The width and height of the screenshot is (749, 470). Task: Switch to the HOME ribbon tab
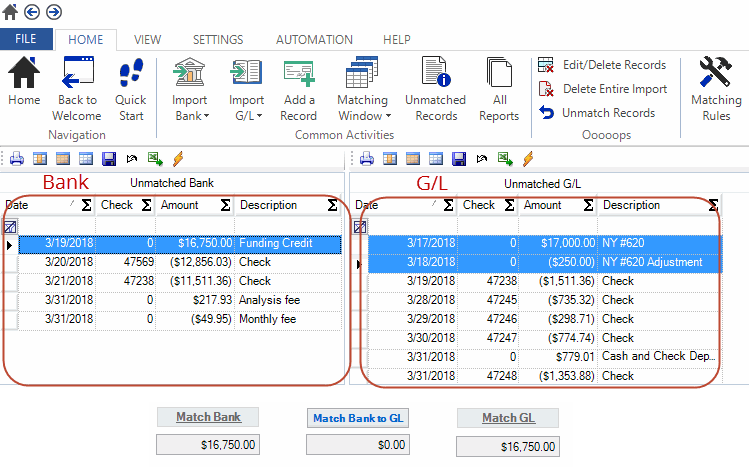pos(86,40)
